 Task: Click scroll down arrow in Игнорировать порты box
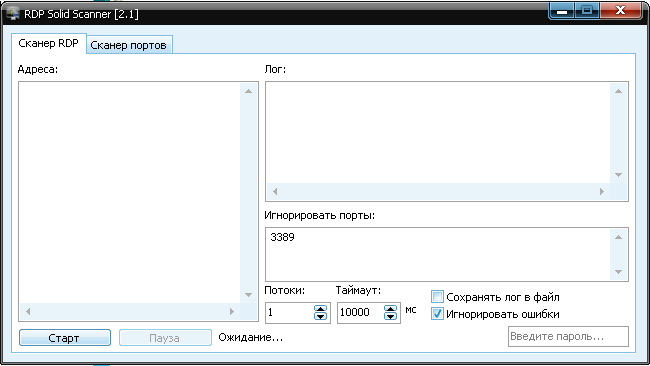click(618, 272)
